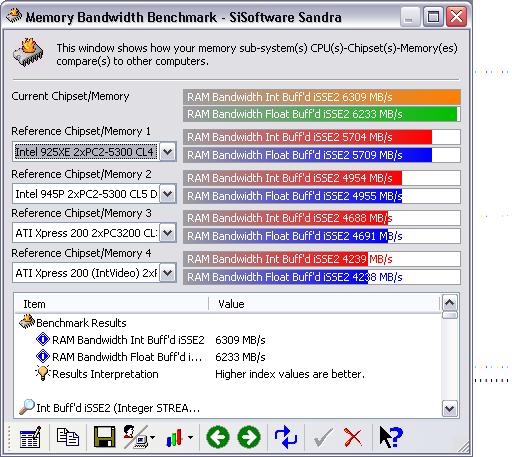
Task: Click magnifier icon beside Int Buff'd iSSE2 row
Action: (x=27, y=407)
